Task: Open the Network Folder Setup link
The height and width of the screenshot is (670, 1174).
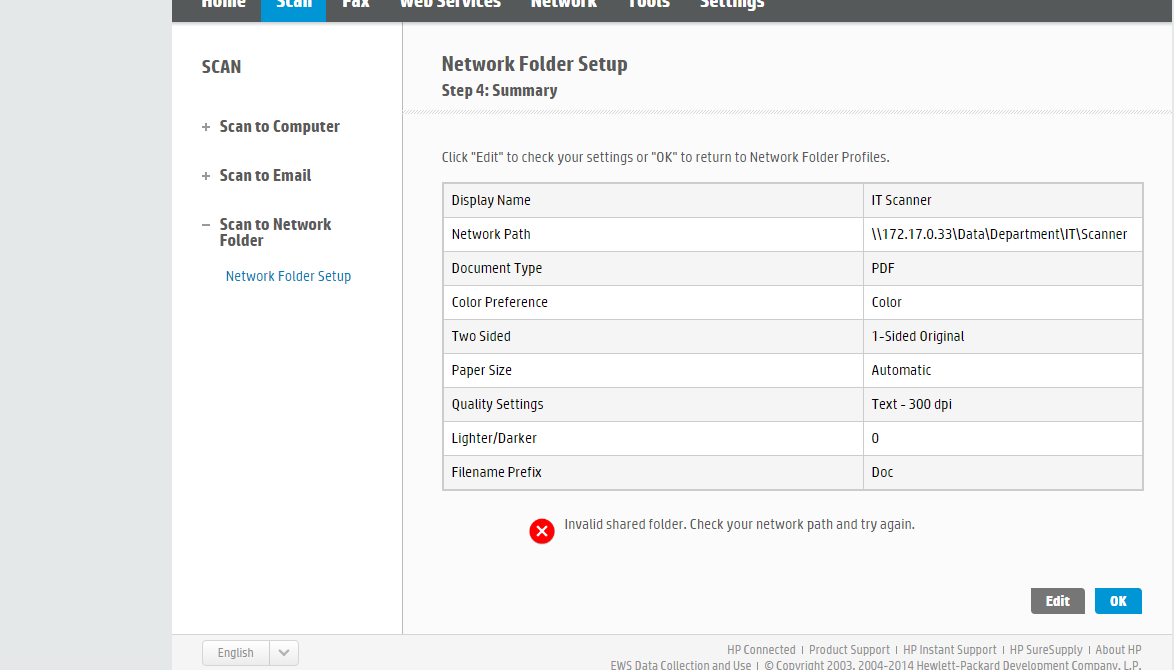Action: coord(288,276)
